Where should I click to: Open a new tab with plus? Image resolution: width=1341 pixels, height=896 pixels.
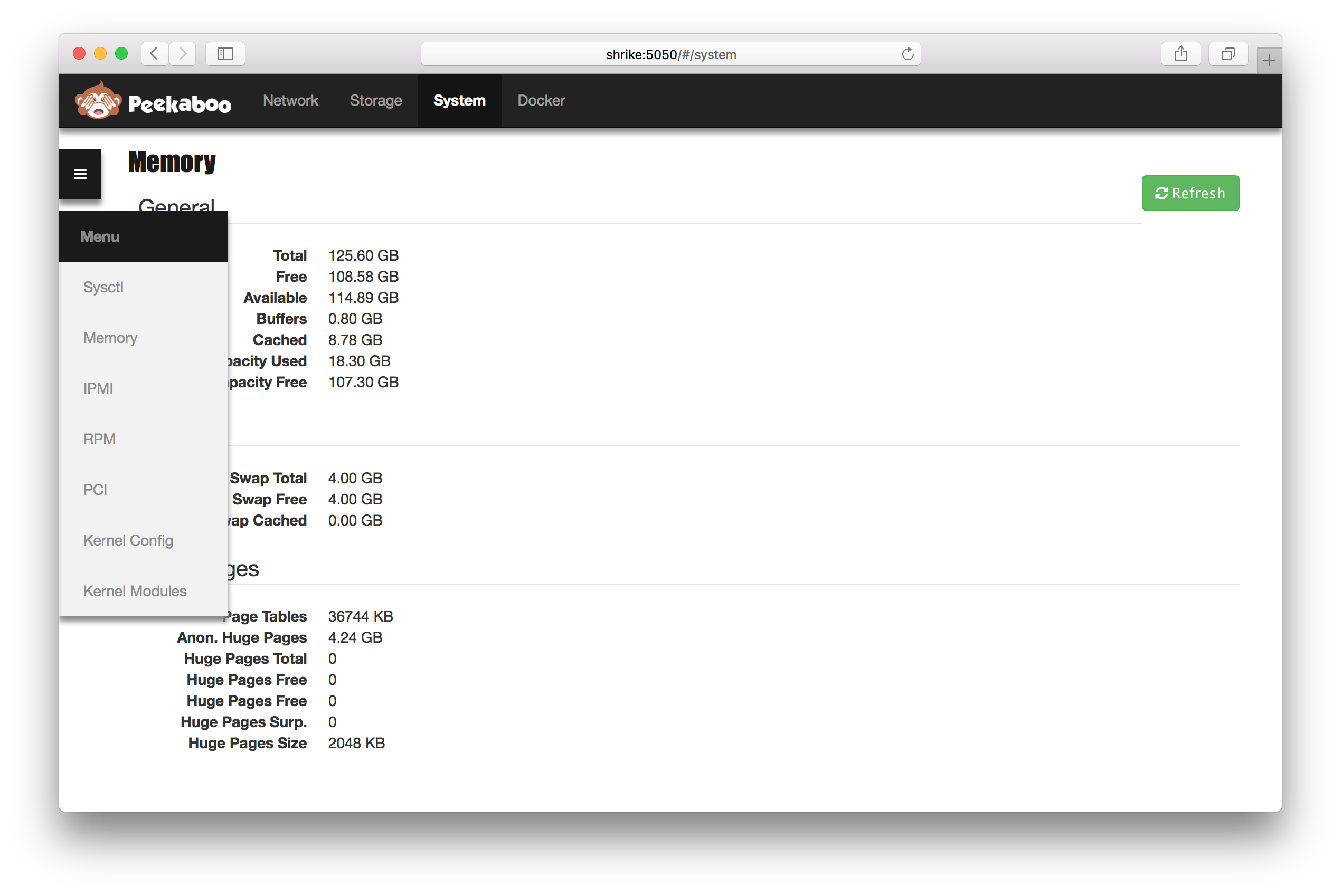tap(1268, 60)
